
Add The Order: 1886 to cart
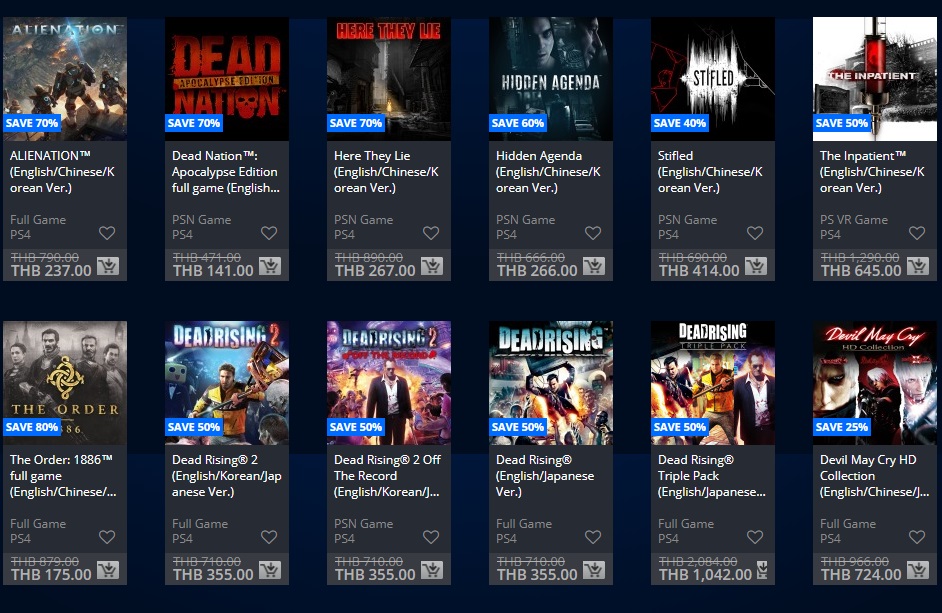(x=108, y=570)
